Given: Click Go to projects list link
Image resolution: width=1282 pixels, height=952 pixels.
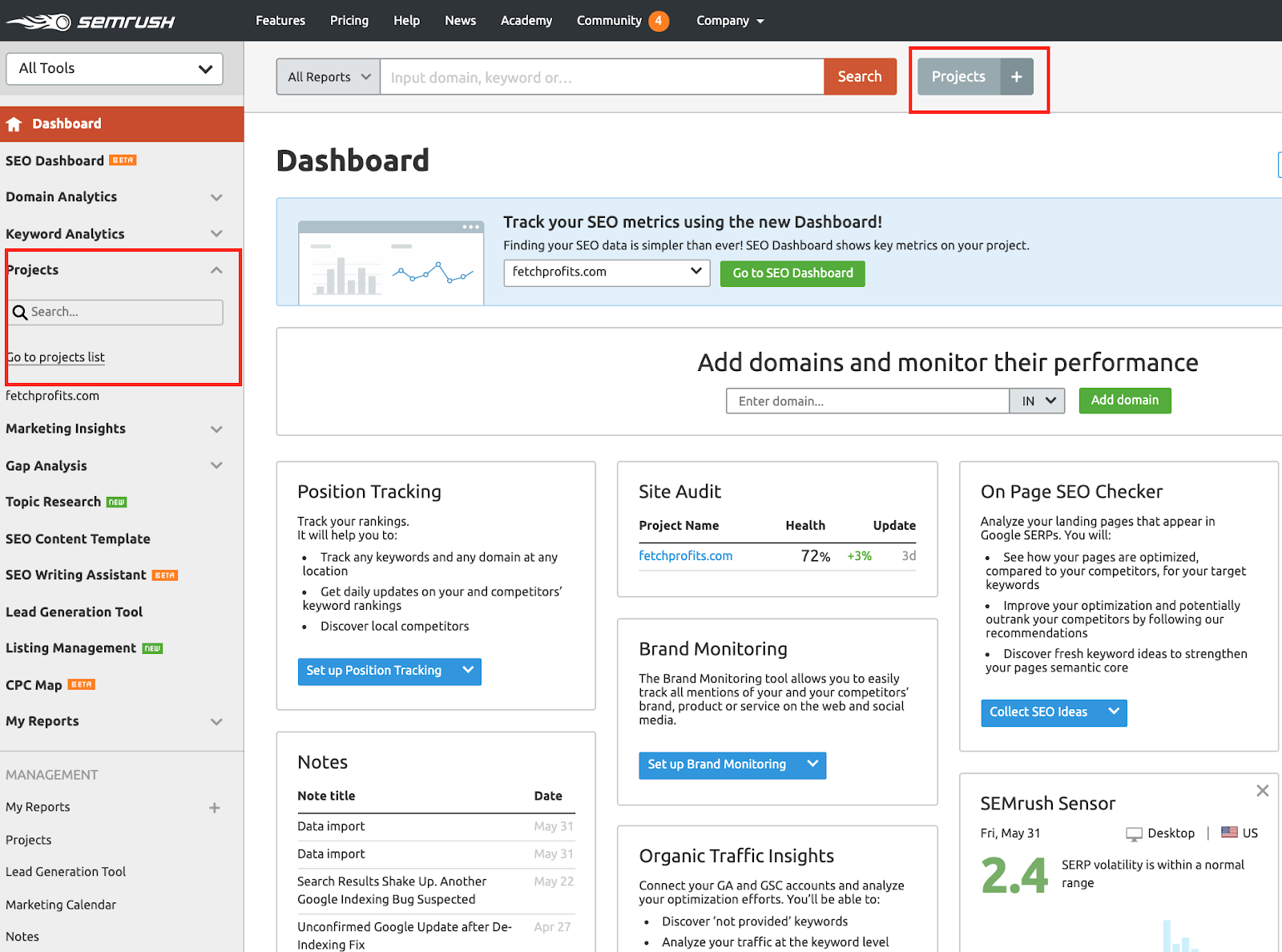Looking at the screenshot, I should [x=56, y=357].
